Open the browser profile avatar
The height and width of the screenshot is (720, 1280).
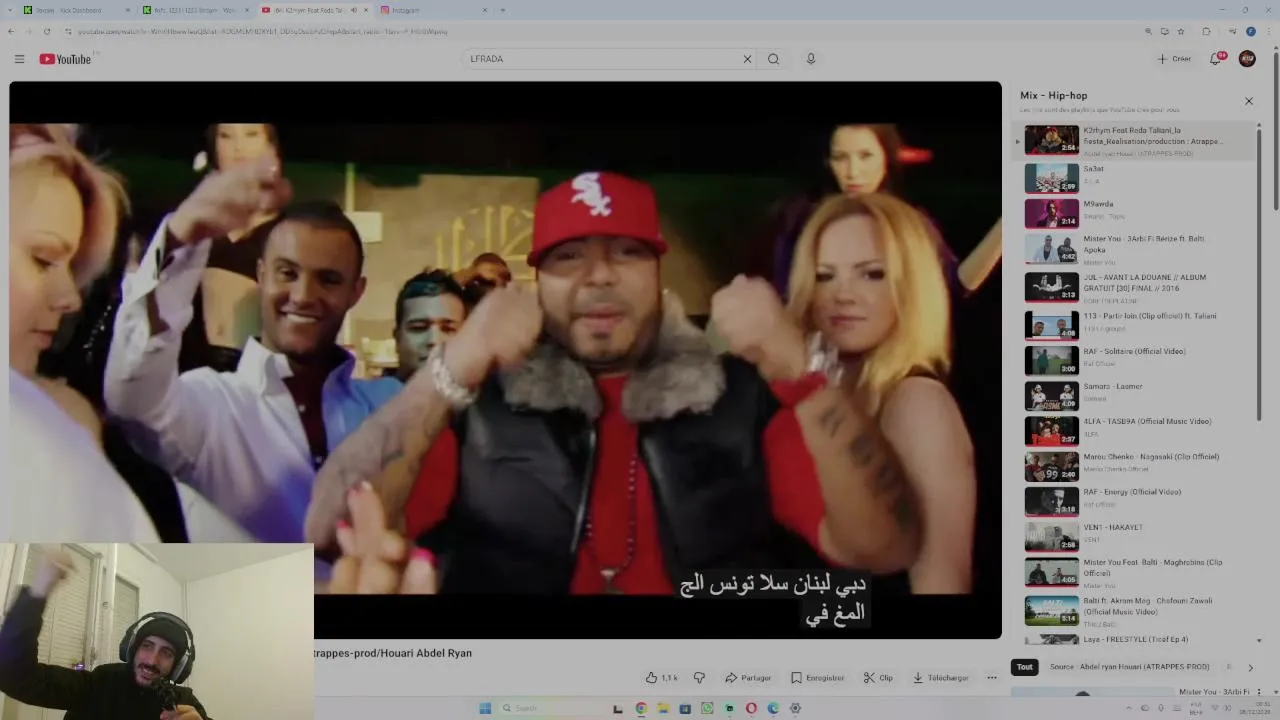coord(1250,31)
